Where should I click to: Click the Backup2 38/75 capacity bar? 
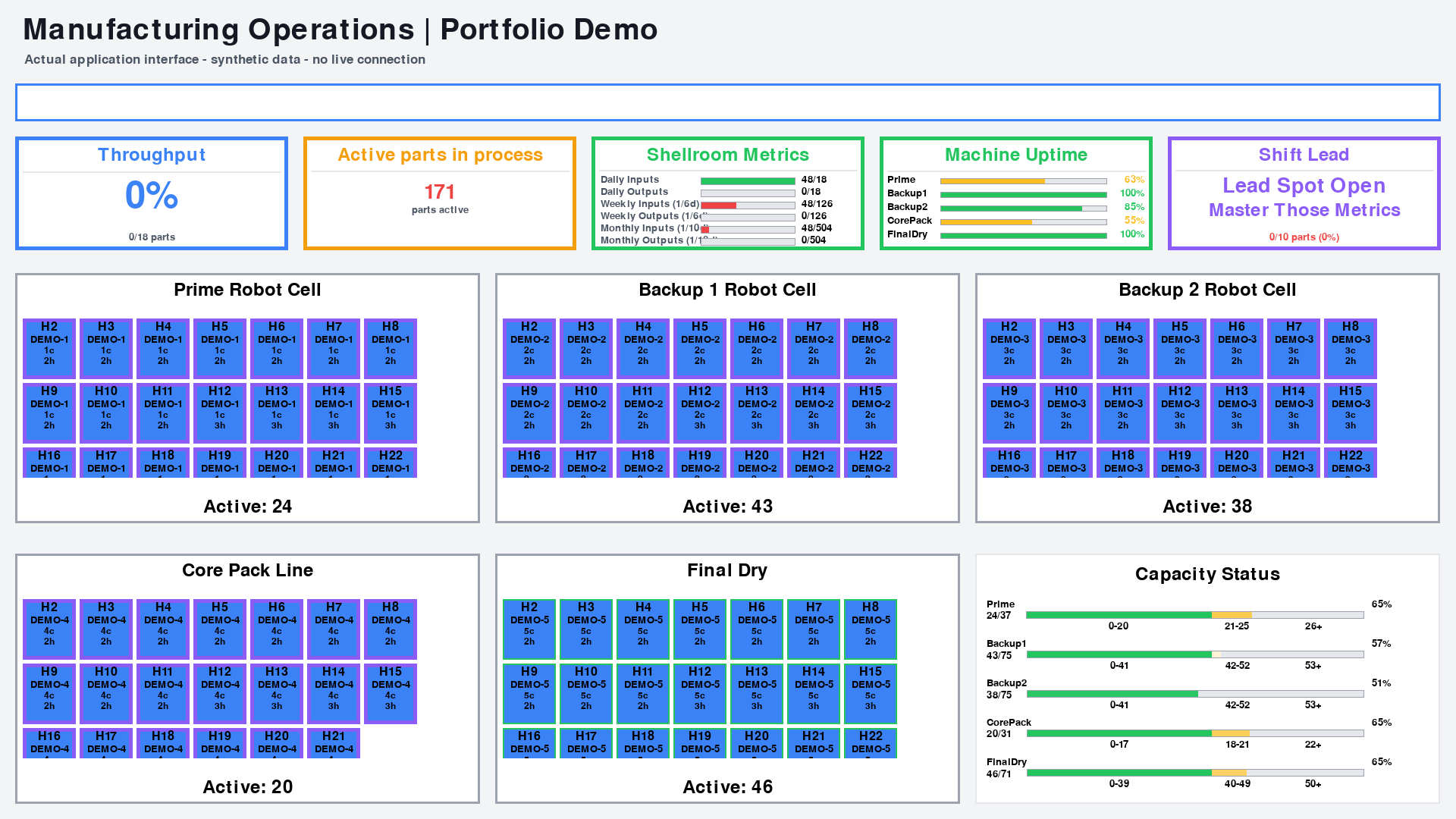pos(1195,694)
